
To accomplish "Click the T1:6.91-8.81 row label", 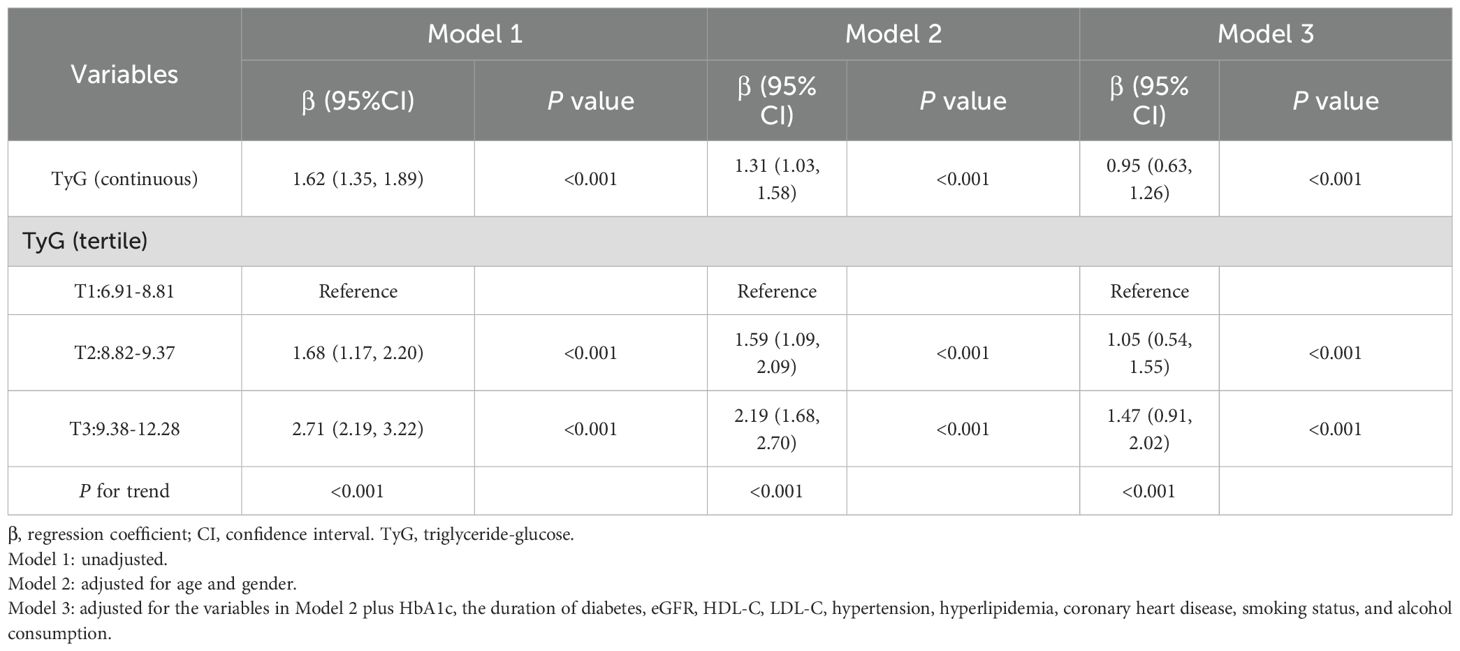I will click(124, 292).
